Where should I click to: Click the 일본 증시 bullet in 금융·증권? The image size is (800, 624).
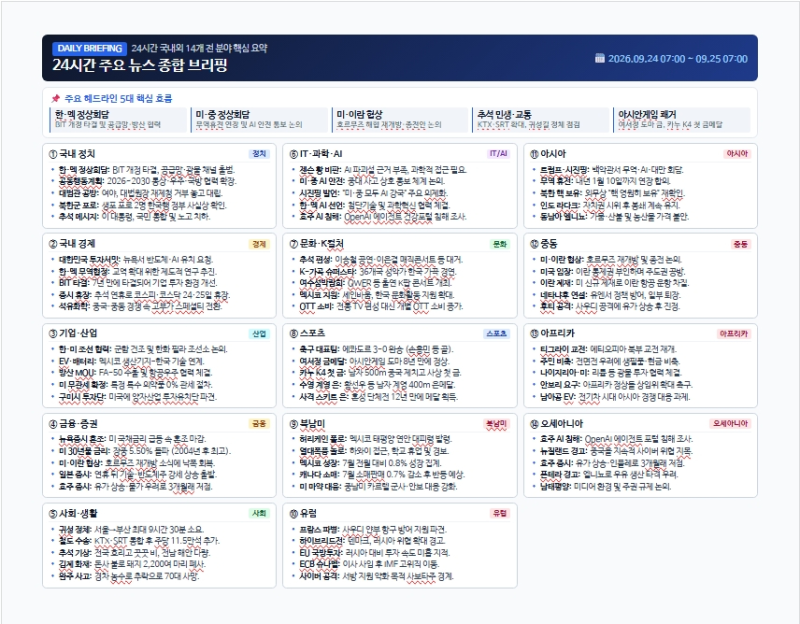[138, 475]
